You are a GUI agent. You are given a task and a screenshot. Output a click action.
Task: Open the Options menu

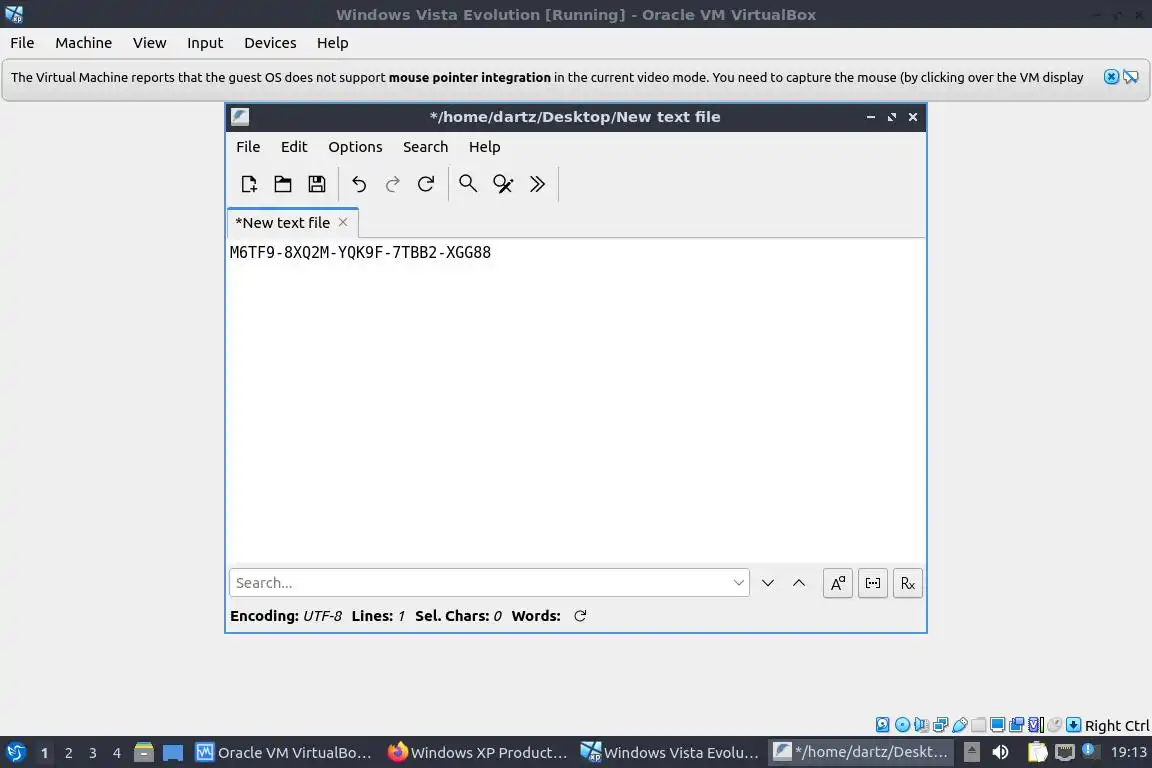click(x=356, y=147)
